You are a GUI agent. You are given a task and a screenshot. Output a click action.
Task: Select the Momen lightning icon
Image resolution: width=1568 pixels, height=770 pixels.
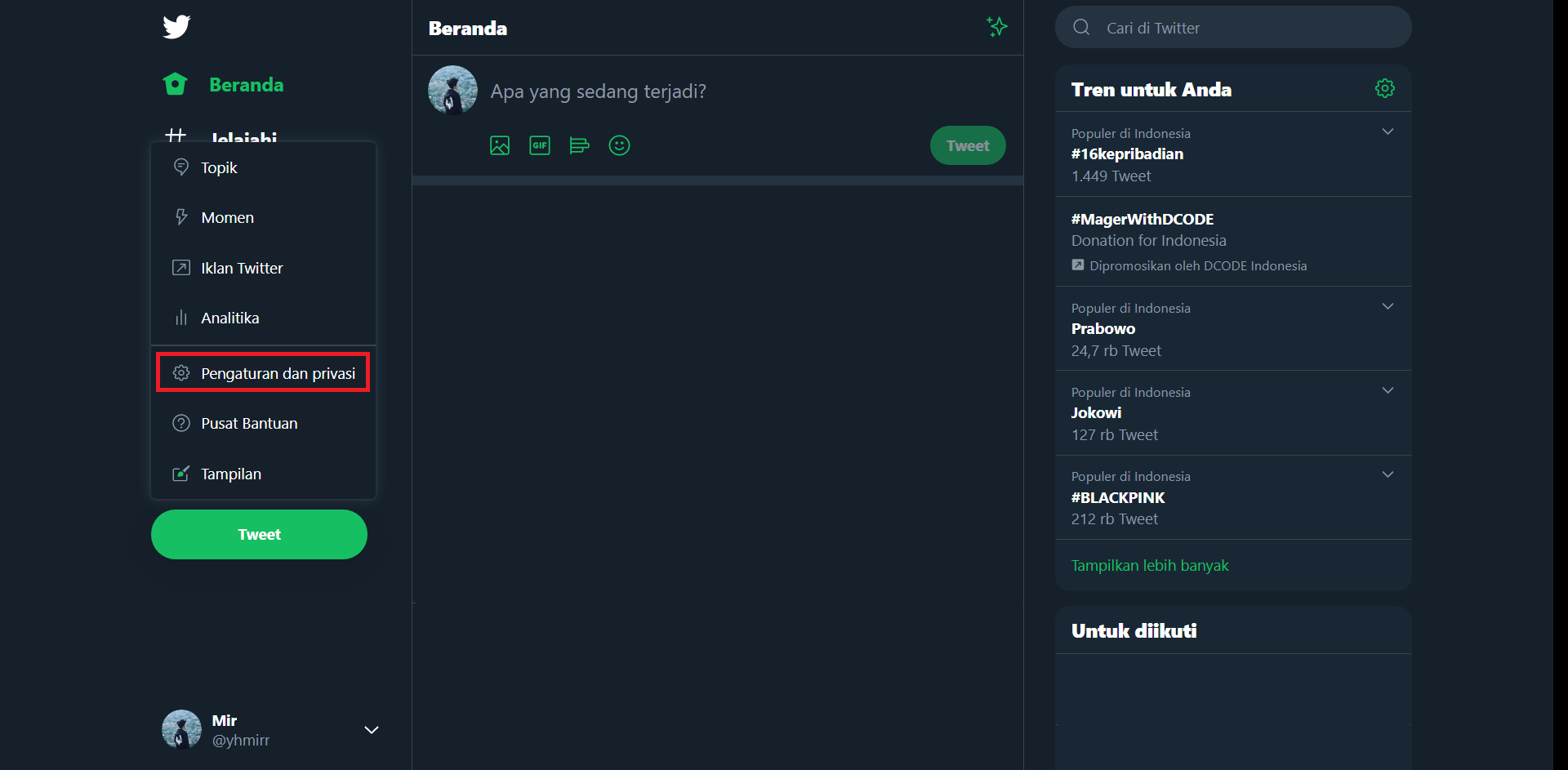181,217
